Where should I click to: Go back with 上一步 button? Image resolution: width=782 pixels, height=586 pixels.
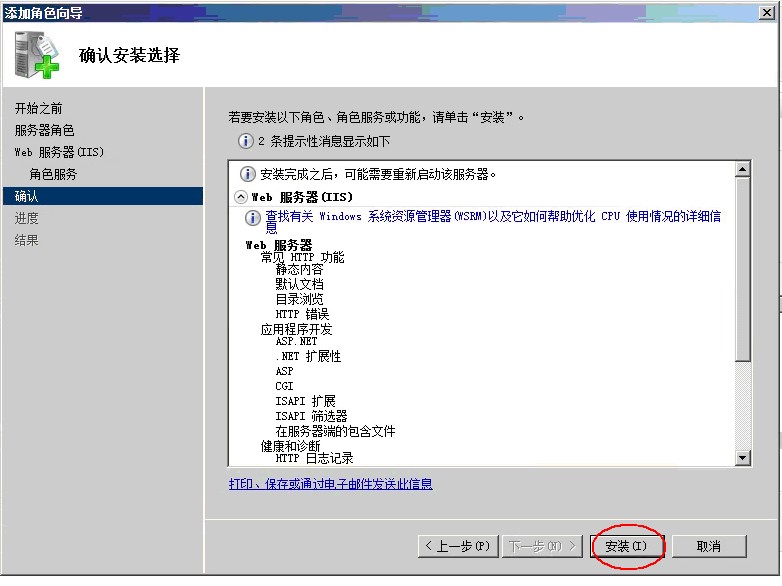(459, 546)
